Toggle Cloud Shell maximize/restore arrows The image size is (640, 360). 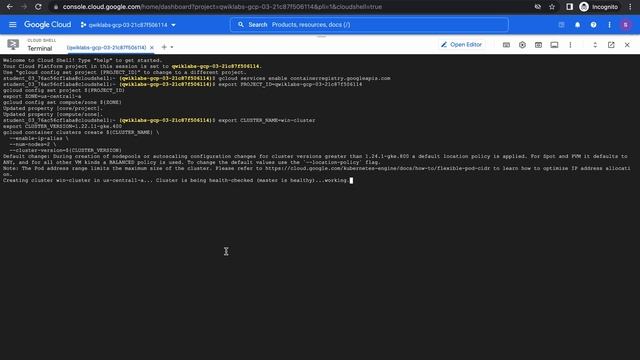point(595,45)
